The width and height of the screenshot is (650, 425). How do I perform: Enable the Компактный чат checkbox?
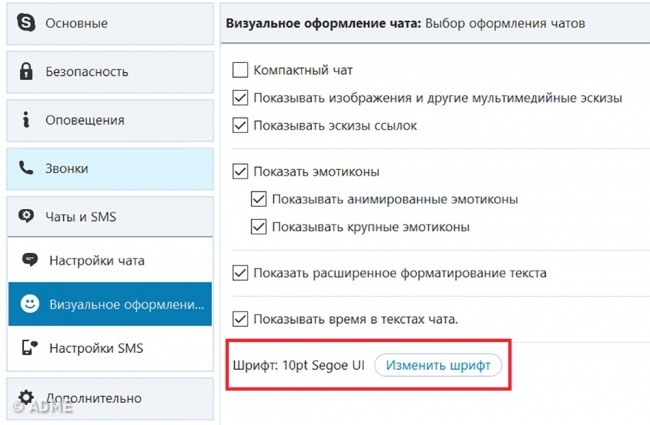[240, 71]
